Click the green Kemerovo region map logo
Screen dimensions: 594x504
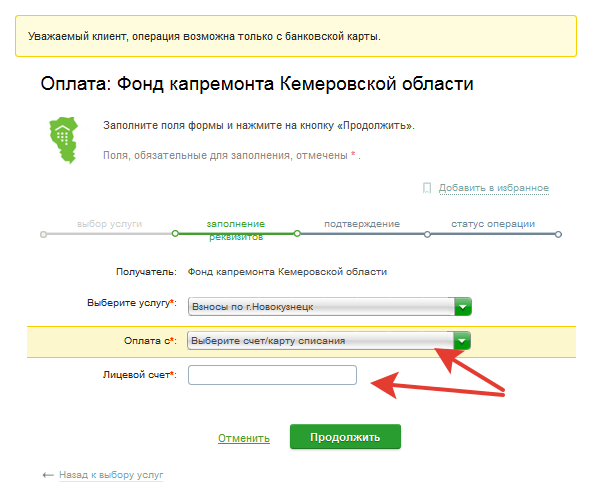pyautogui.click(x=64, y=140)
